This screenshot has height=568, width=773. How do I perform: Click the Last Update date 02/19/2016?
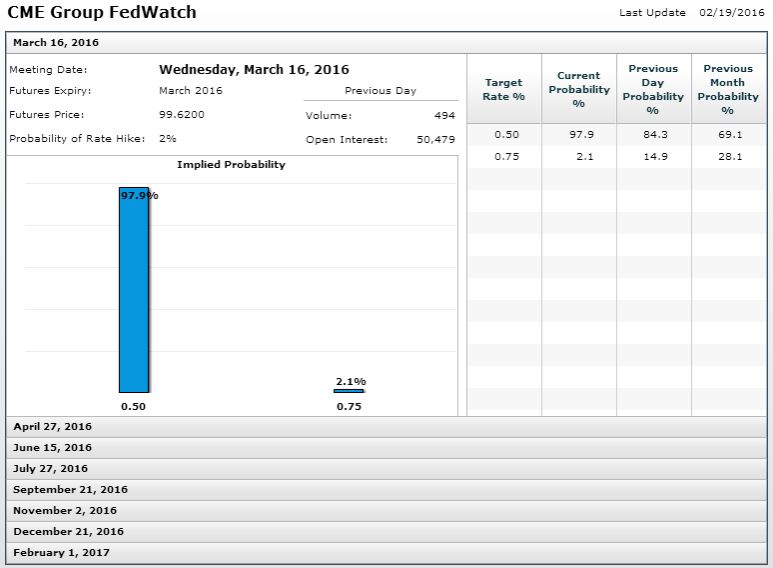[x=731, y=13]
